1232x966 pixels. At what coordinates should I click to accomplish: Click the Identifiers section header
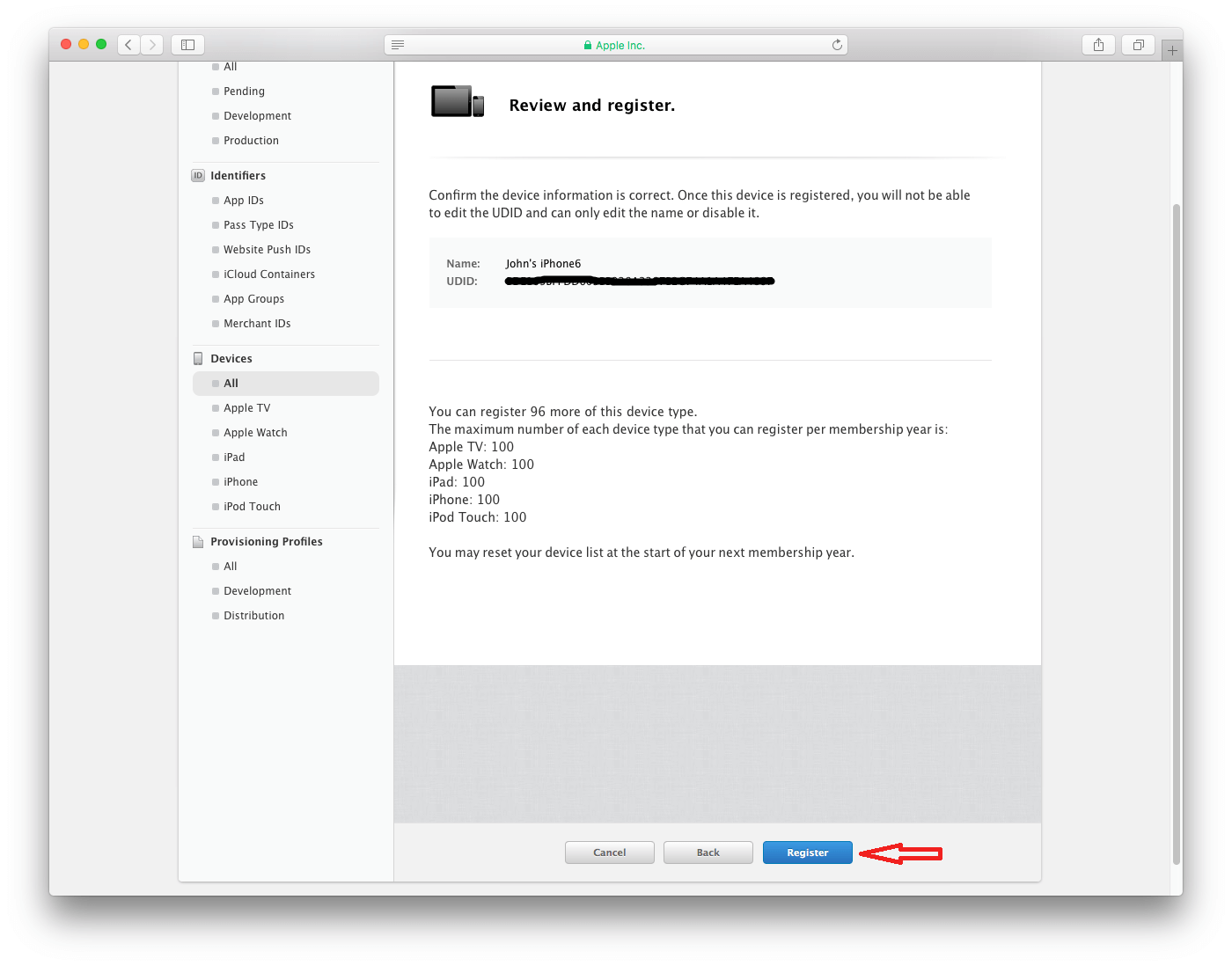[238, 176]
